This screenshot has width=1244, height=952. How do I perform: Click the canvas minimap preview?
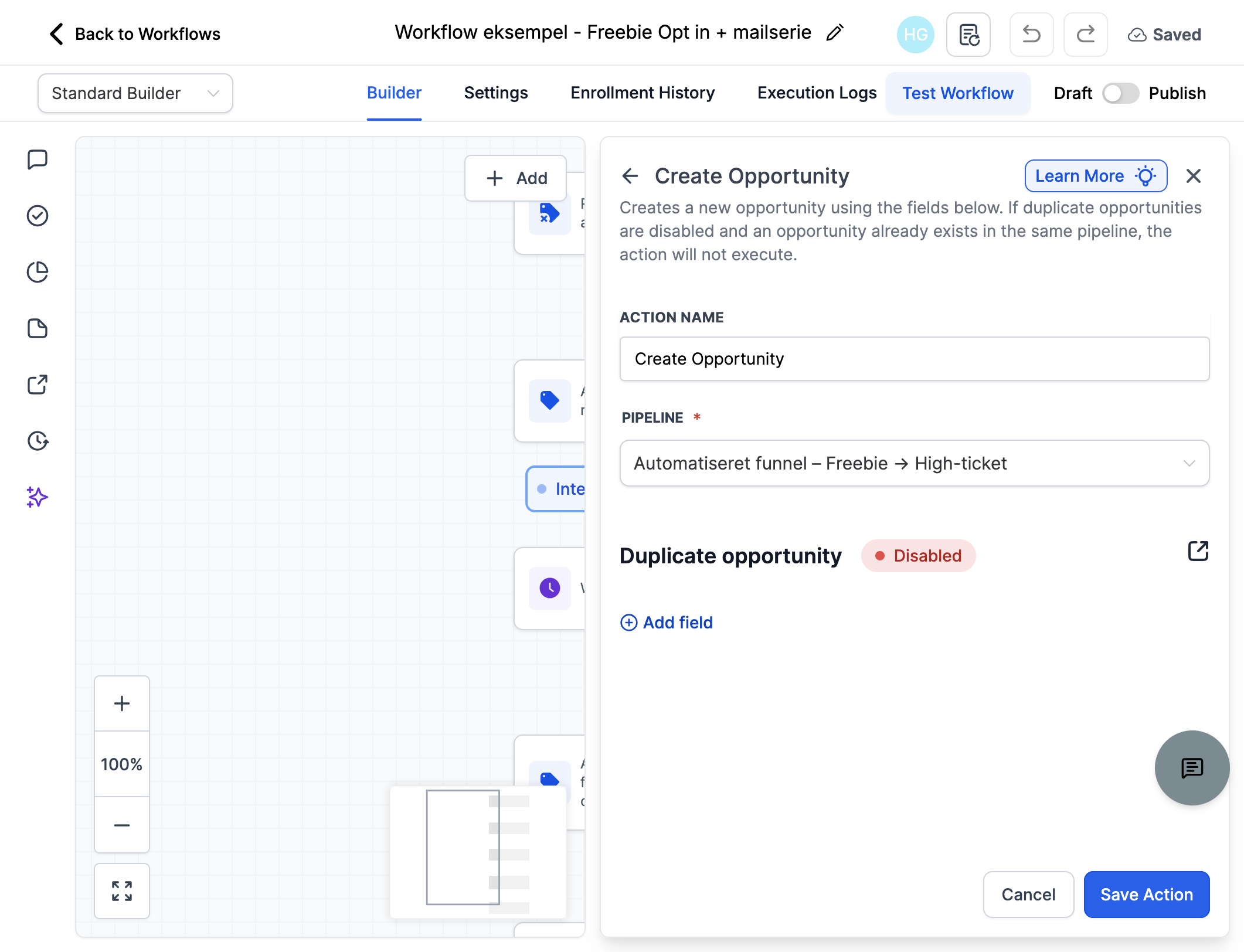pyautogui.click(x=478, y=852)
